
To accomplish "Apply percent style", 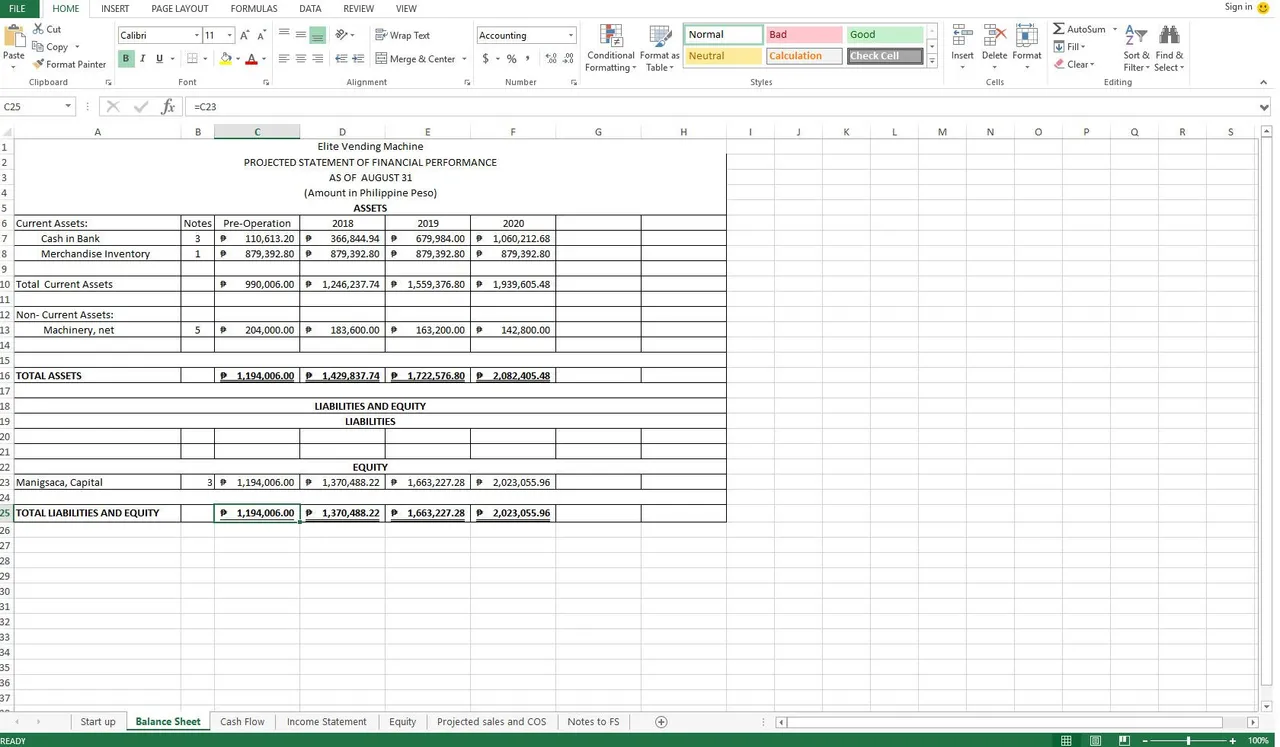I will pos(511,59).
